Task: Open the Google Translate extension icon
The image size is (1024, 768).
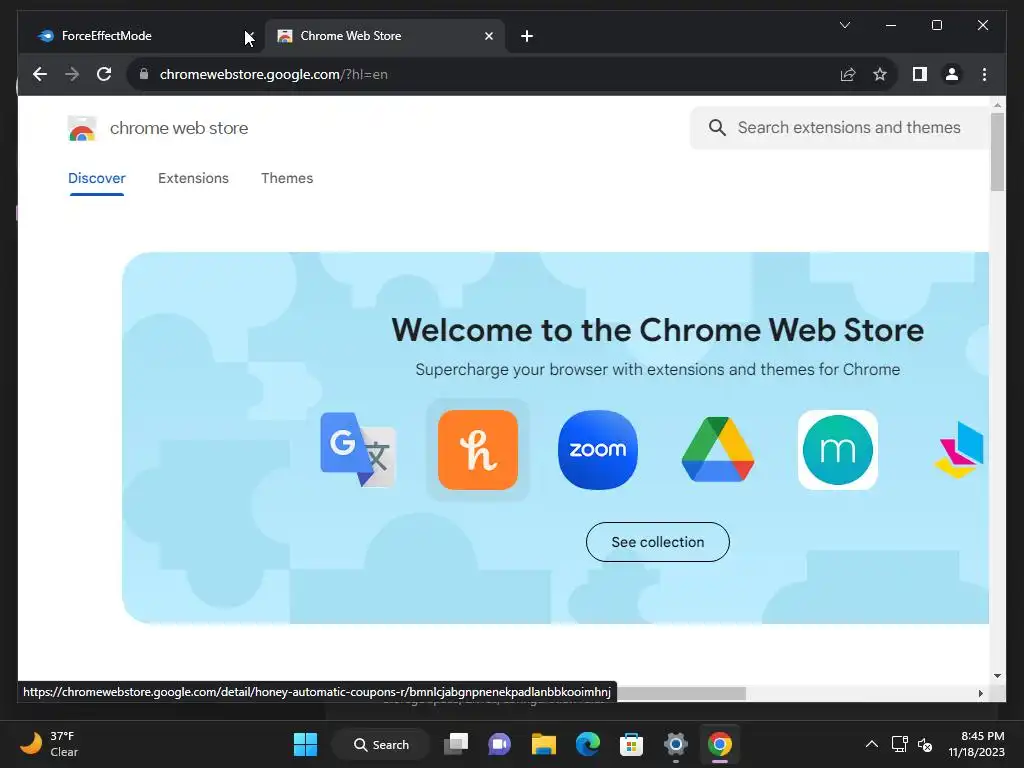Action: (x=358, y=449)
